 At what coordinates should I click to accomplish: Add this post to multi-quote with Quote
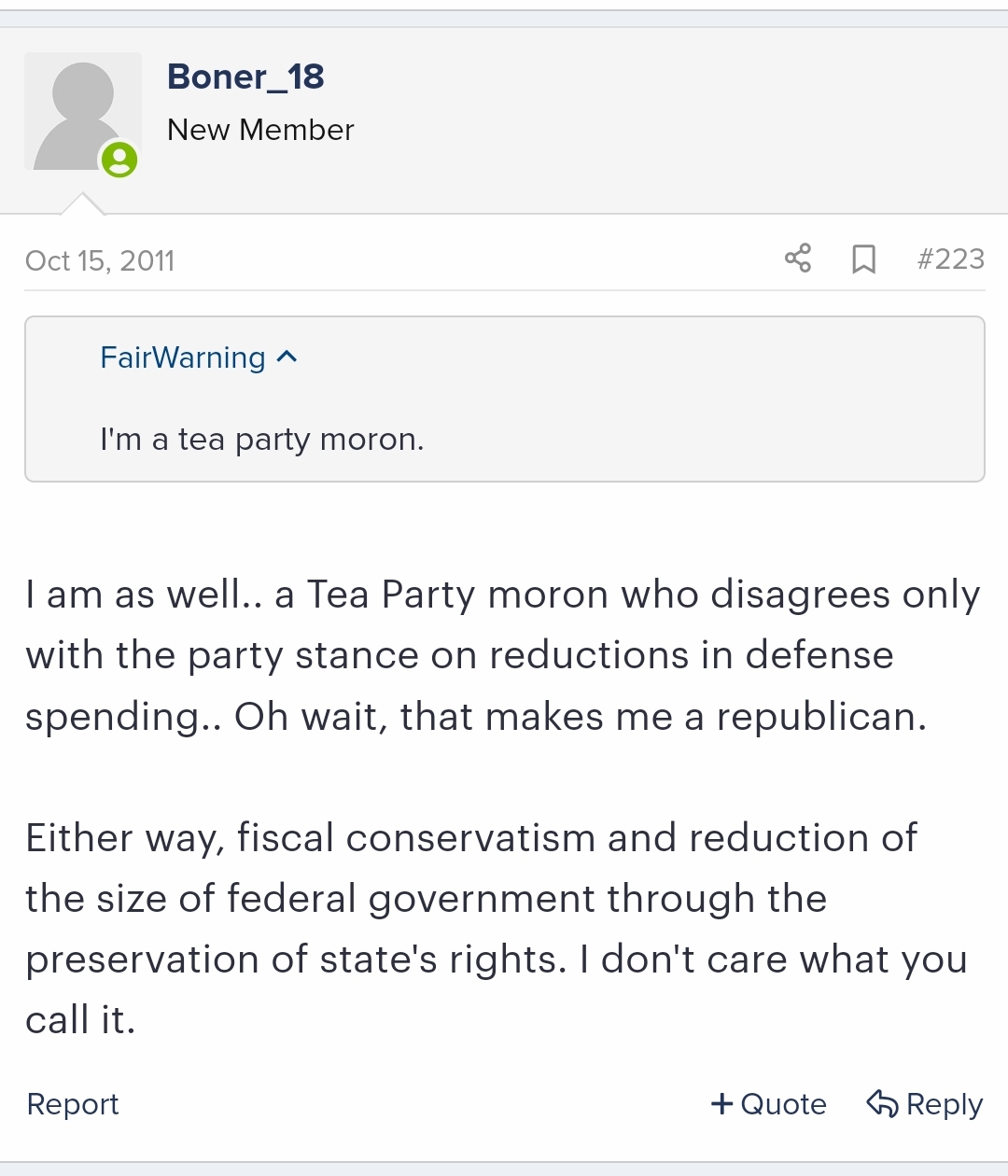tap(769, 1104)
